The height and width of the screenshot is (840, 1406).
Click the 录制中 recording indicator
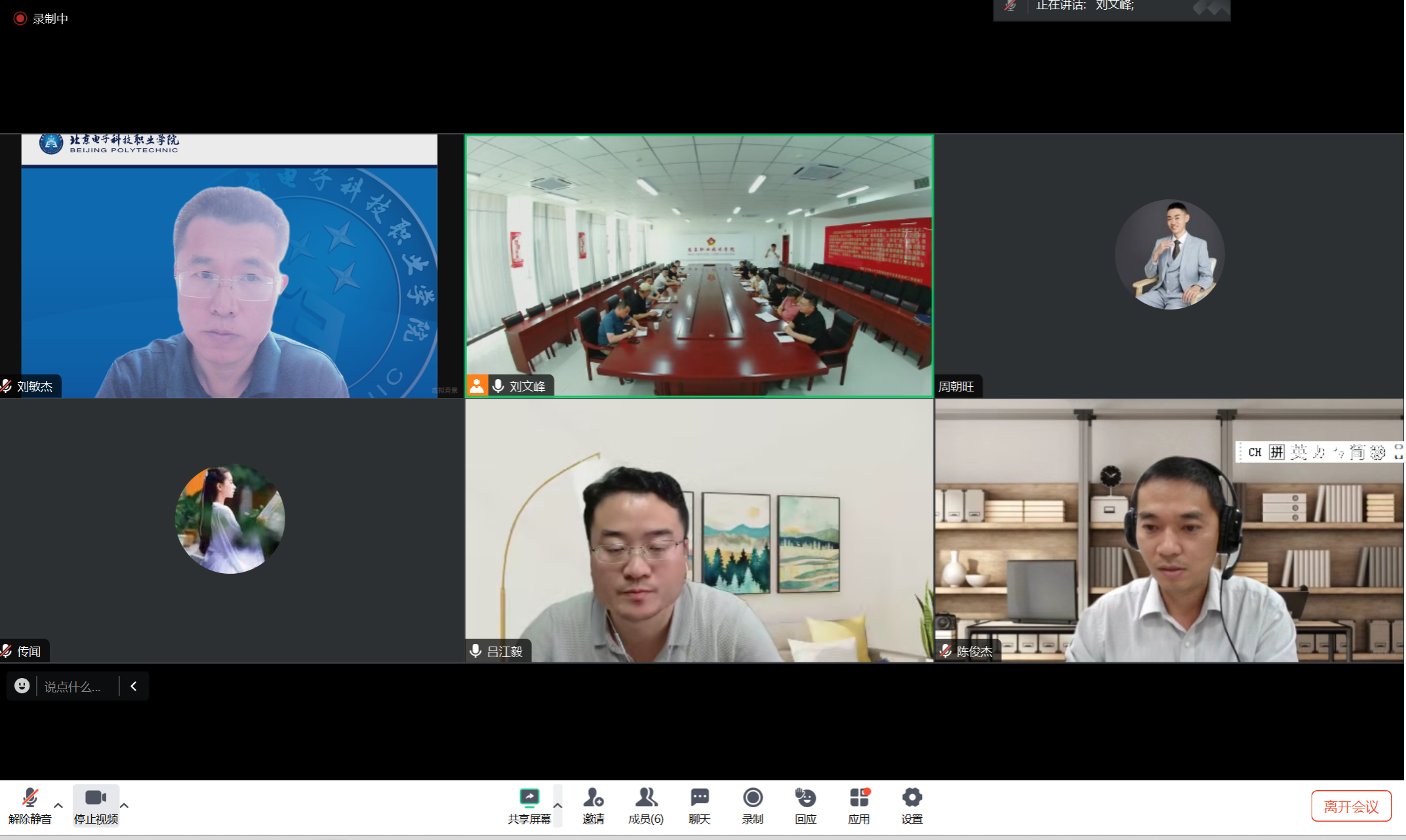pos(41,18)
